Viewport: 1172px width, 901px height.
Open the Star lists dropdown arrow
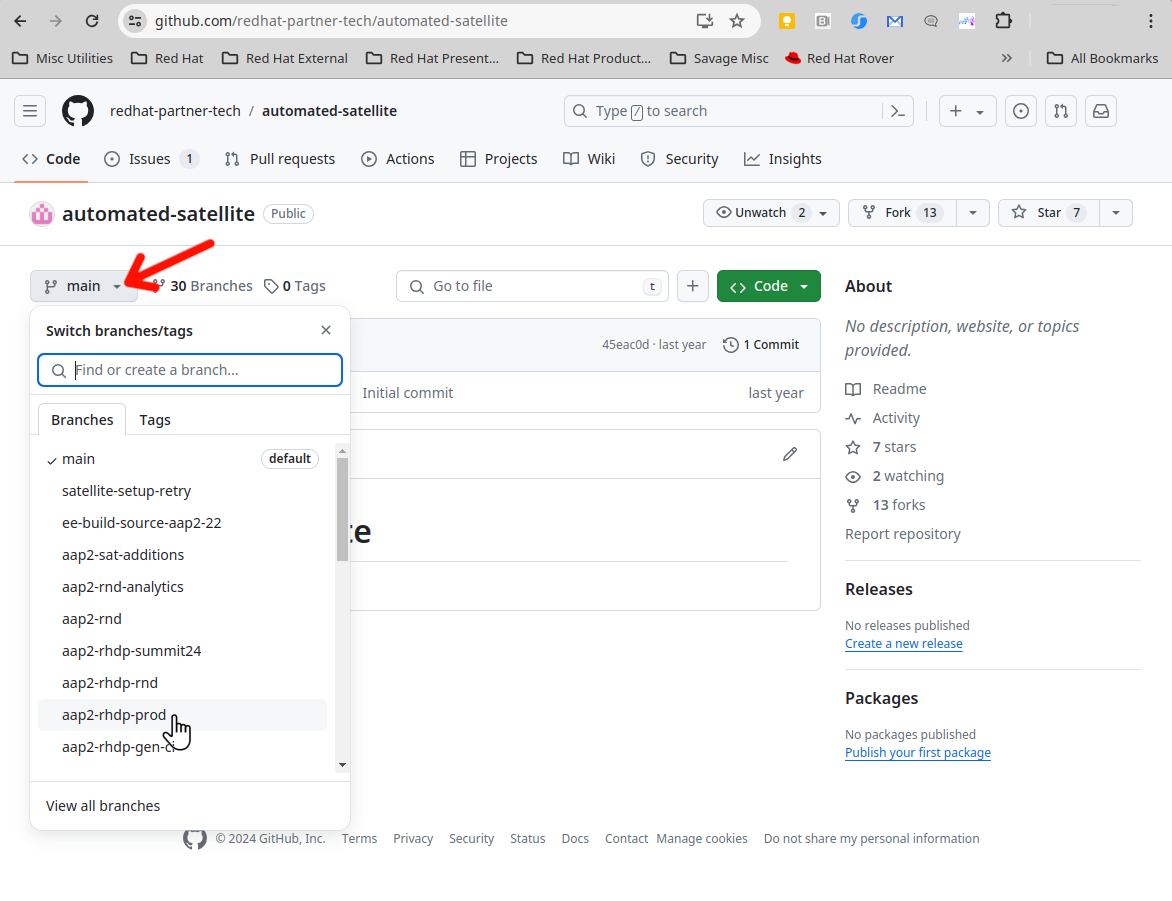click(1116, 213)
